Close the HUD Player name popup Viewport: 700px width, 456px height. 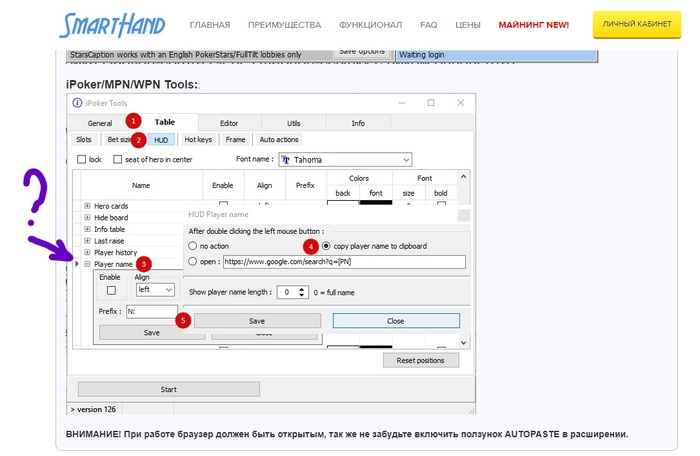464,215
